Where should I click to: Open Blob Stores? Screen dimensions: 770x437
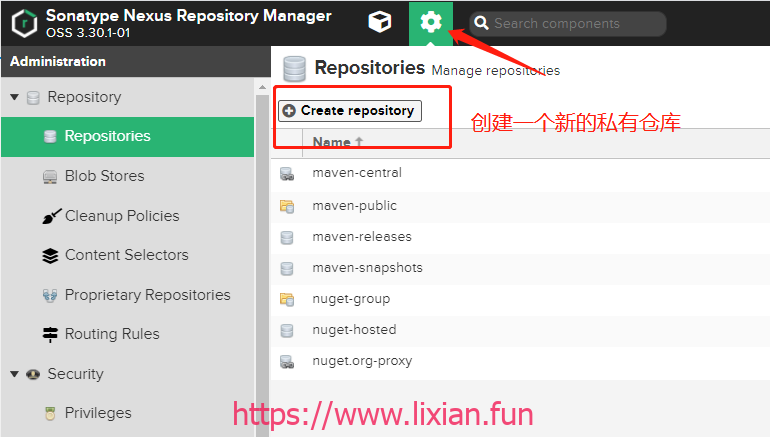(x=104, y=176)
